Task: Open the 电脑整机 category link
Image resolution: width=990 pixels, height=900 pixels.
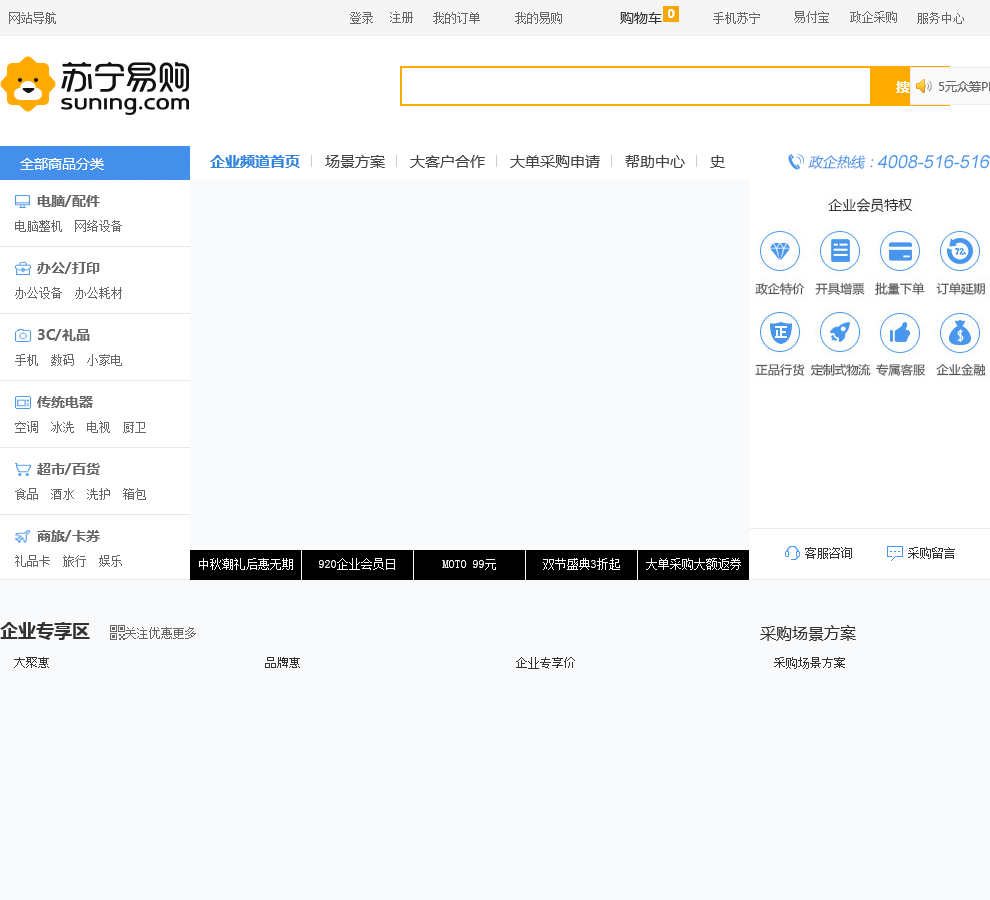Action: [38, 226]
